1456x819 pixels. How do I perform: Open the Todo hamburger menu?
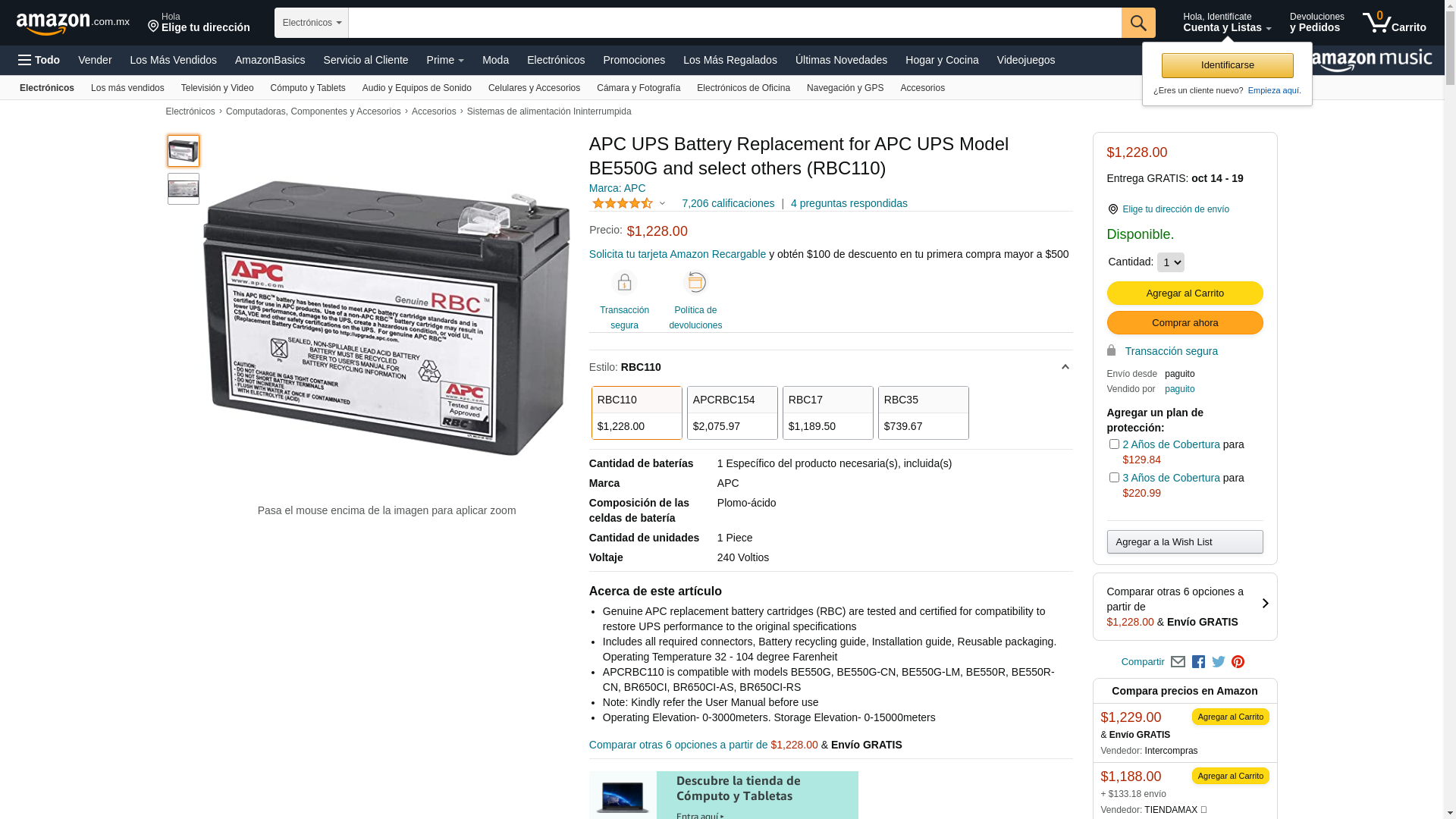pyautogui.click(x=39, y=60)
